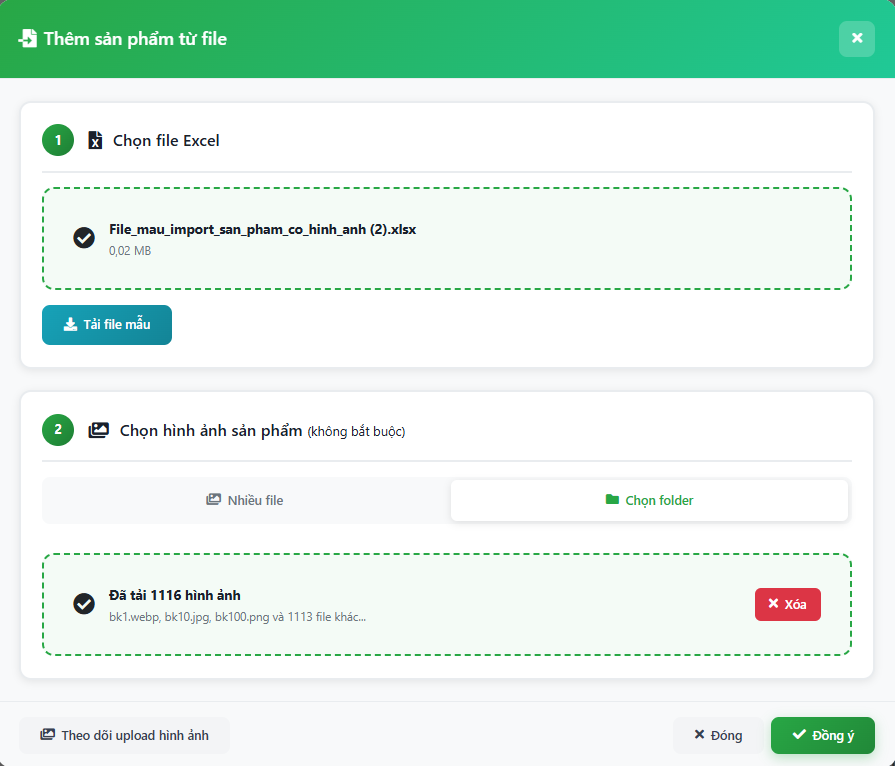Click the product images section icon
The height and width of the screenshot is (766, 895).
click(x=98, y=431)
